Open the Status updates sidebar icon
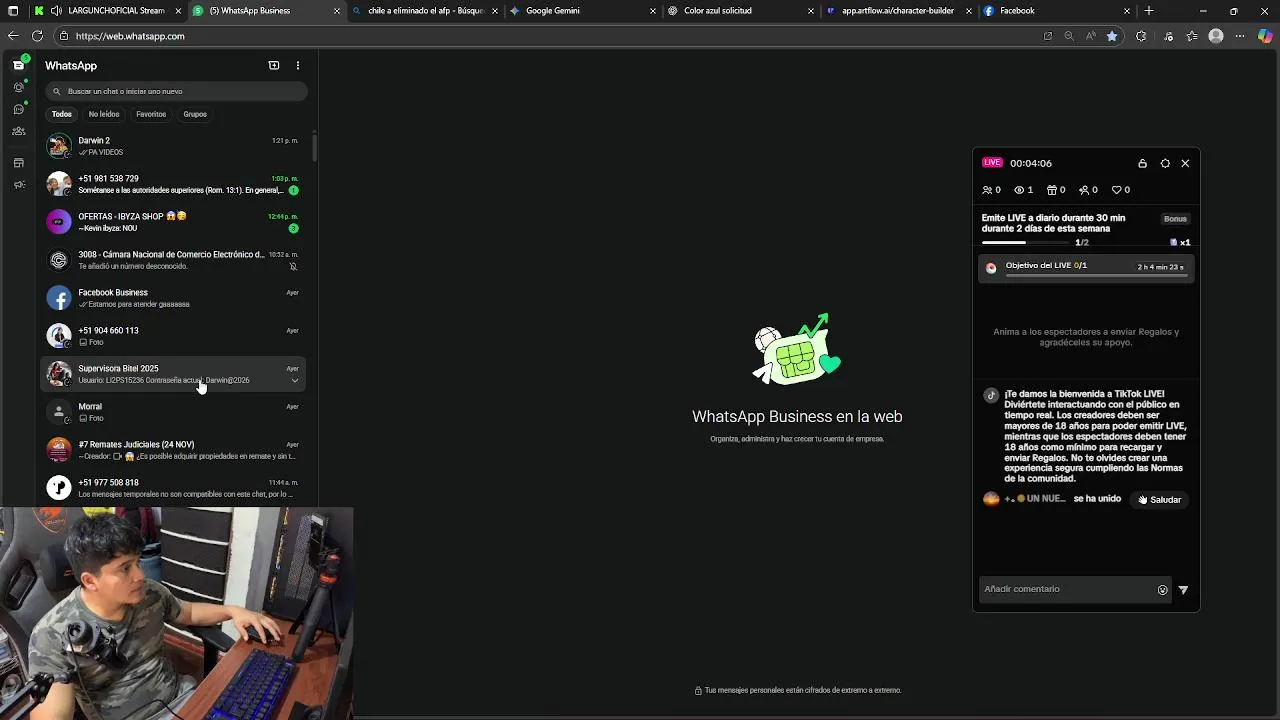This screenshot has height=720, width=1280. click(x=18, y=87)
